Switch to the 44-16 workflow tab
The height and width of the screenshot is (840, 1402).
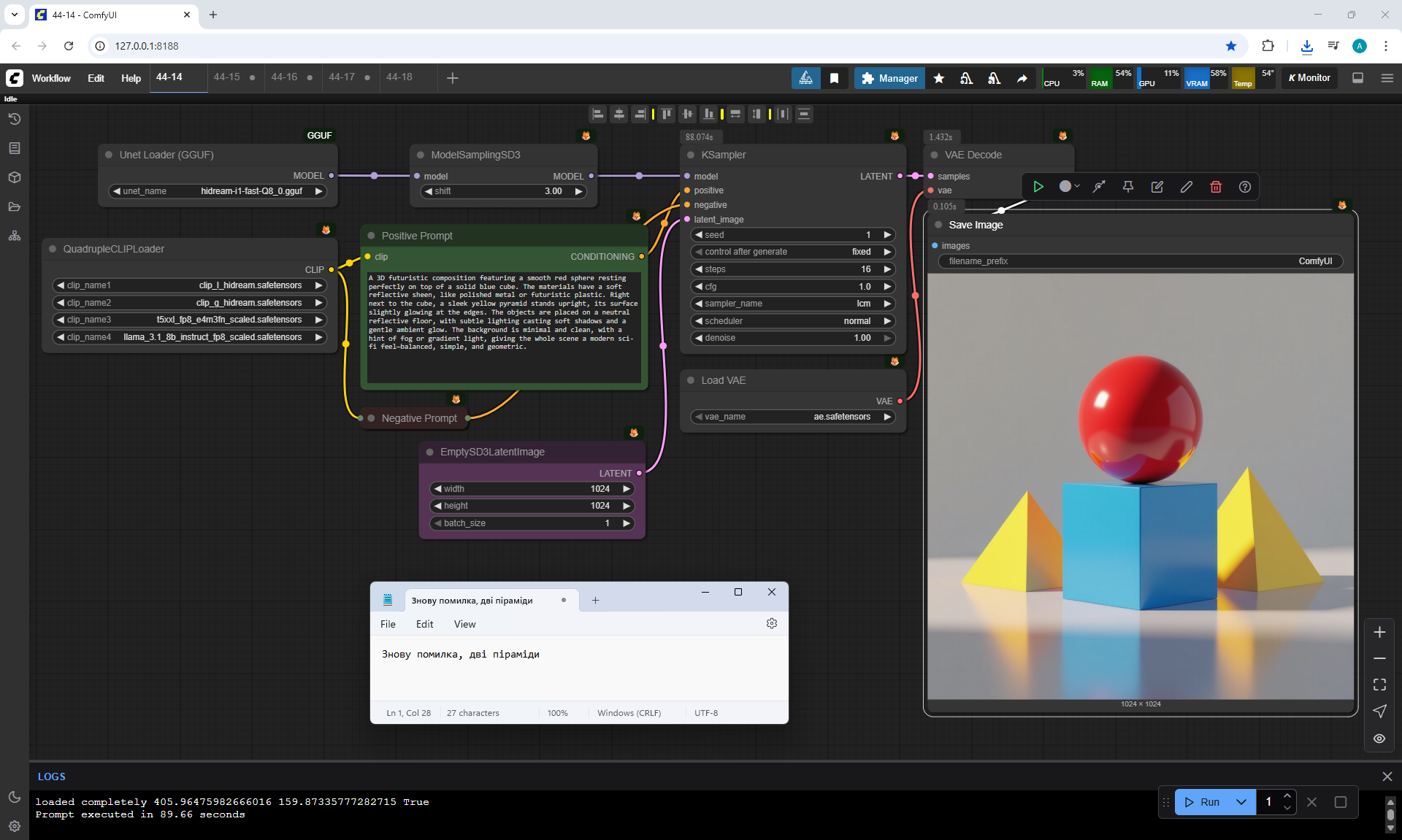[x=284, y=77]
